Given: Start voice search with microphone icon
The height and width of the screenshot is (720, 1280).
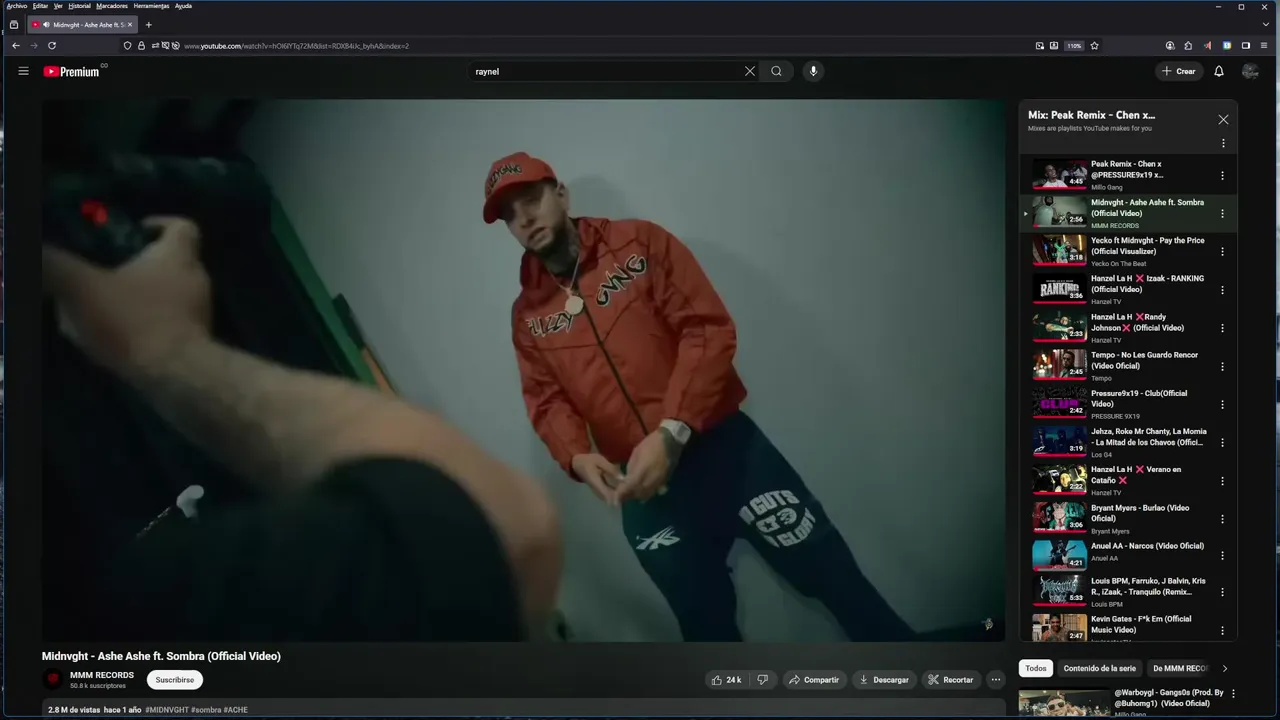Looking at the screenshot, I should pyautogui.click(x=813, y=71).
